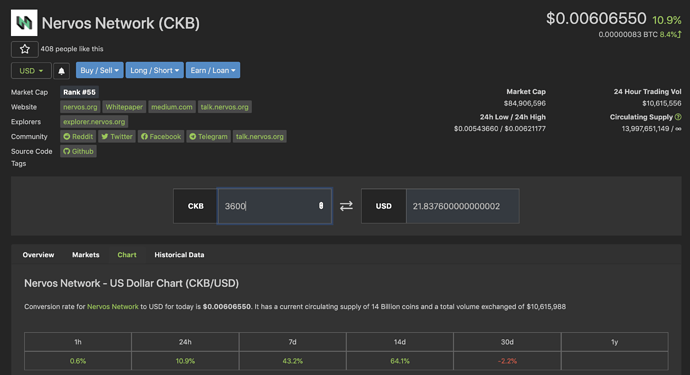Click the price alert bell icon
Screen dimensions: 690x375
[x=62, y=71]
